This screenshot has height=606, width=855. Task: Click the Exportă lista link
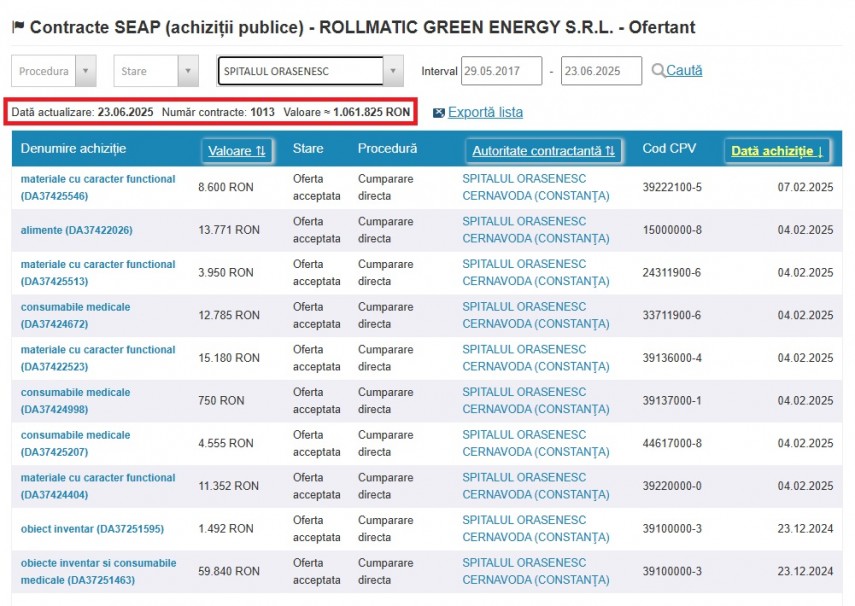pyautogui.click(x=485, y=112)
